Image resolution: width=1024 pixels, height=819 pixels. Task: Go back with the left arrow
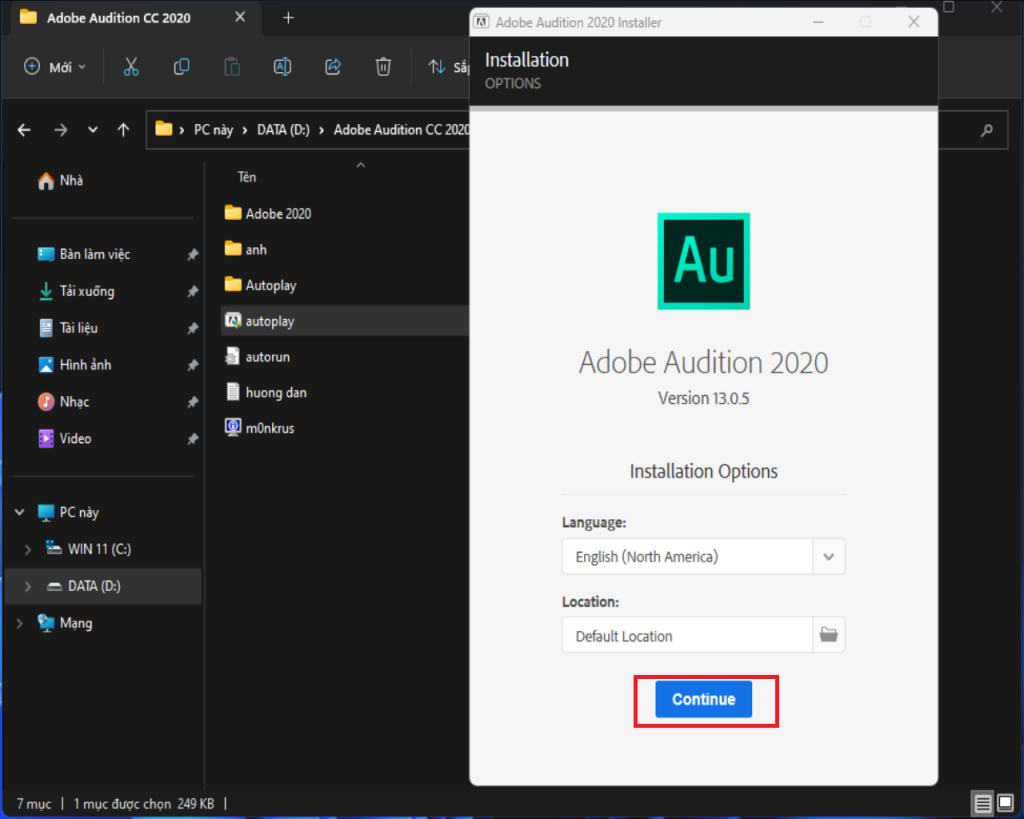pyautogui.click(x=24, y=130)
